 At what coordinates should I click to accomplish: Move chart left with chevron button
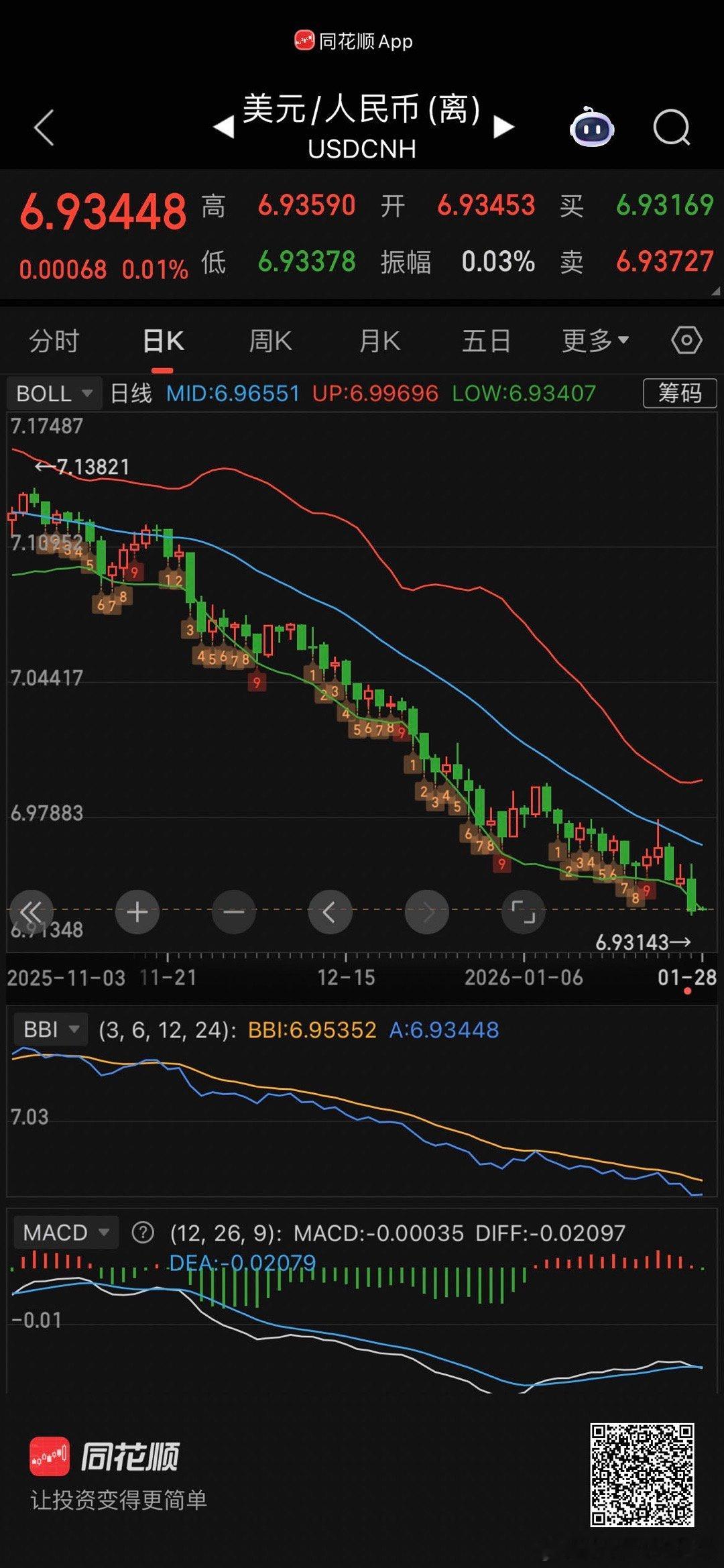(x=330, y=912)
